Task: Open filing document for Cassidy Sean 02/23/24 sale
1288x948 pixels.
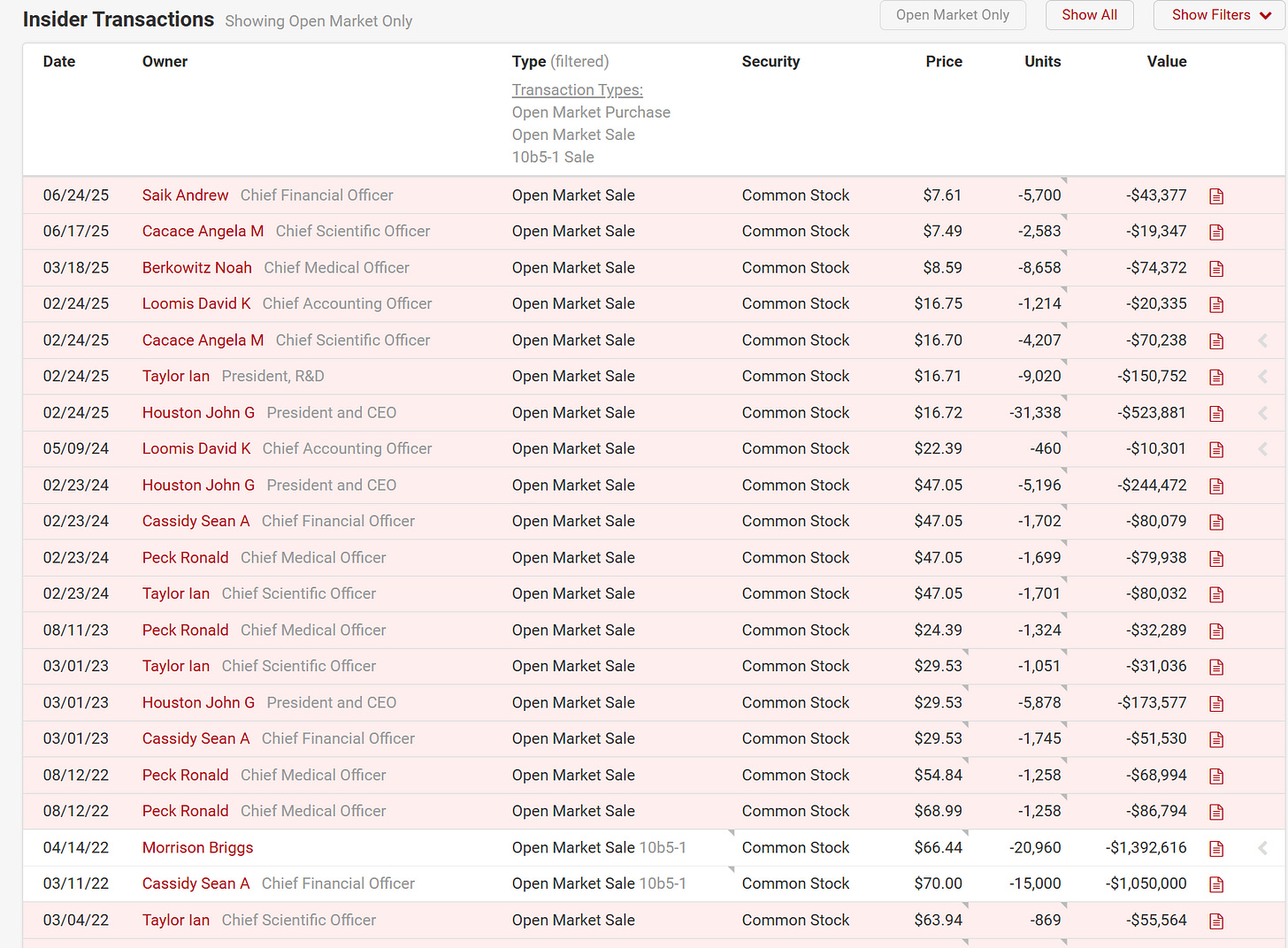Action: click(1216, 523)
